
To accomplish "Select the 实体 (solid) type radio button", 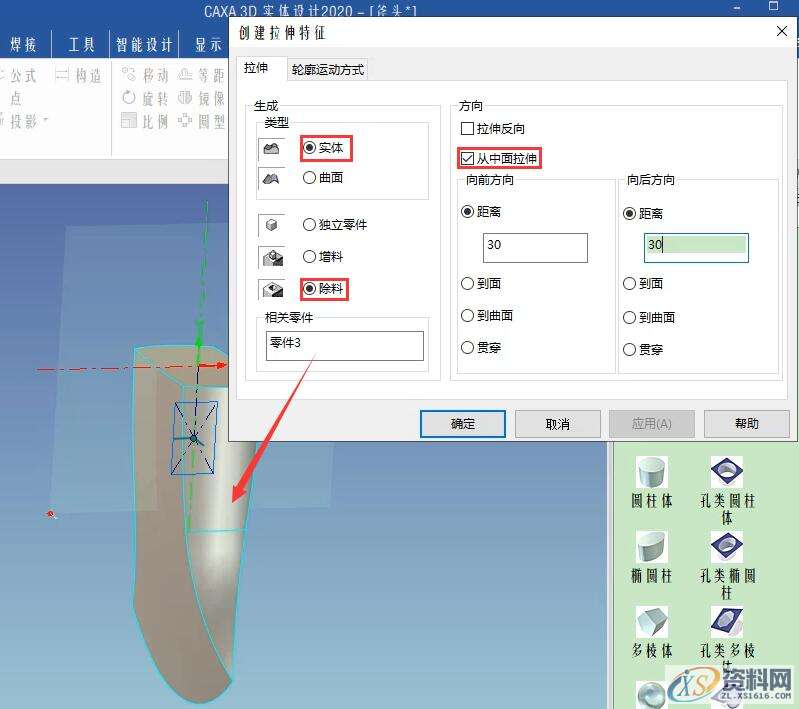I will pos(309,148).
